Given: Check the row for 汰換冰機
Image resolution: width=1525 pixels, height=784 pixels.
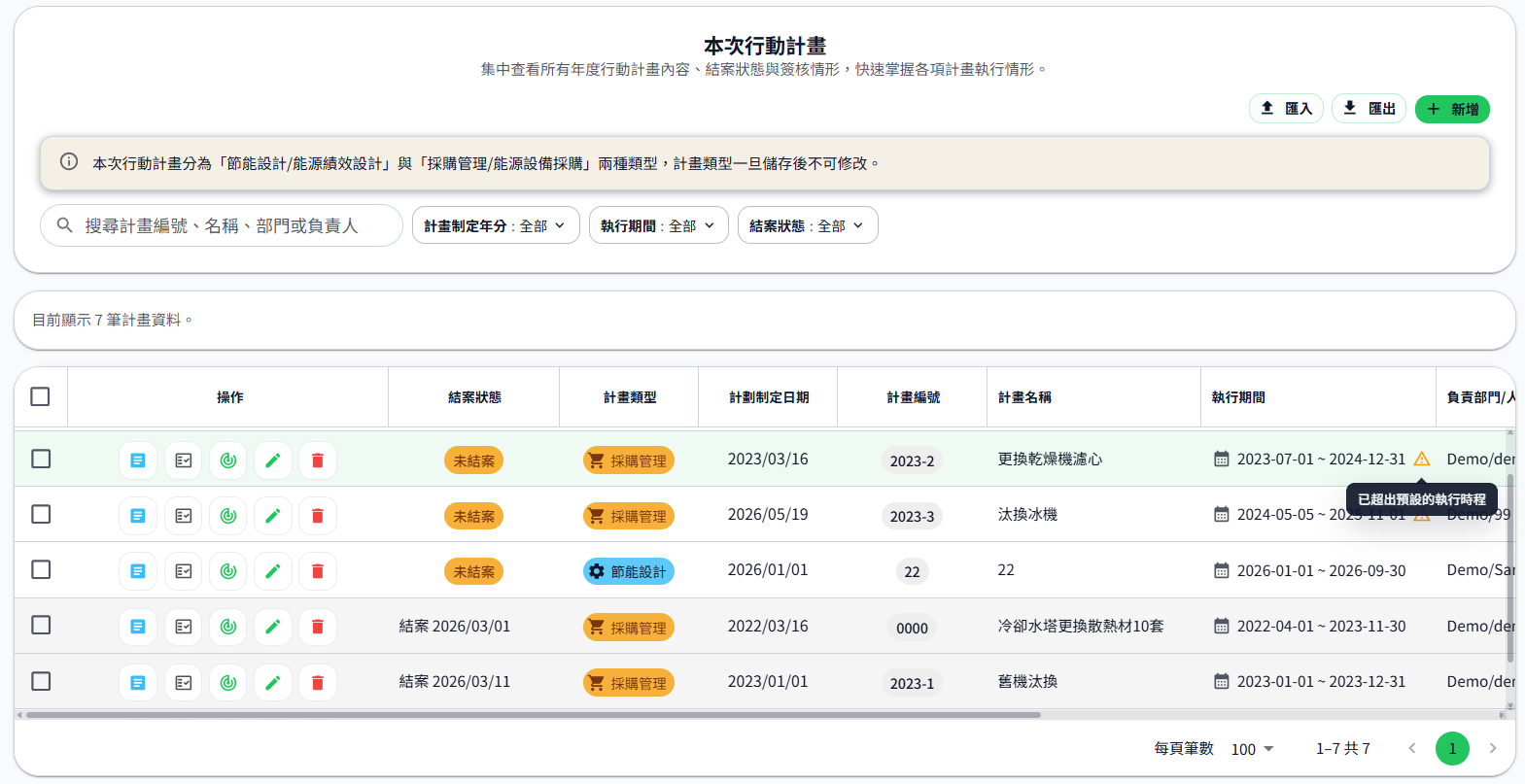Looking at the screenshot, I should 41,514.
